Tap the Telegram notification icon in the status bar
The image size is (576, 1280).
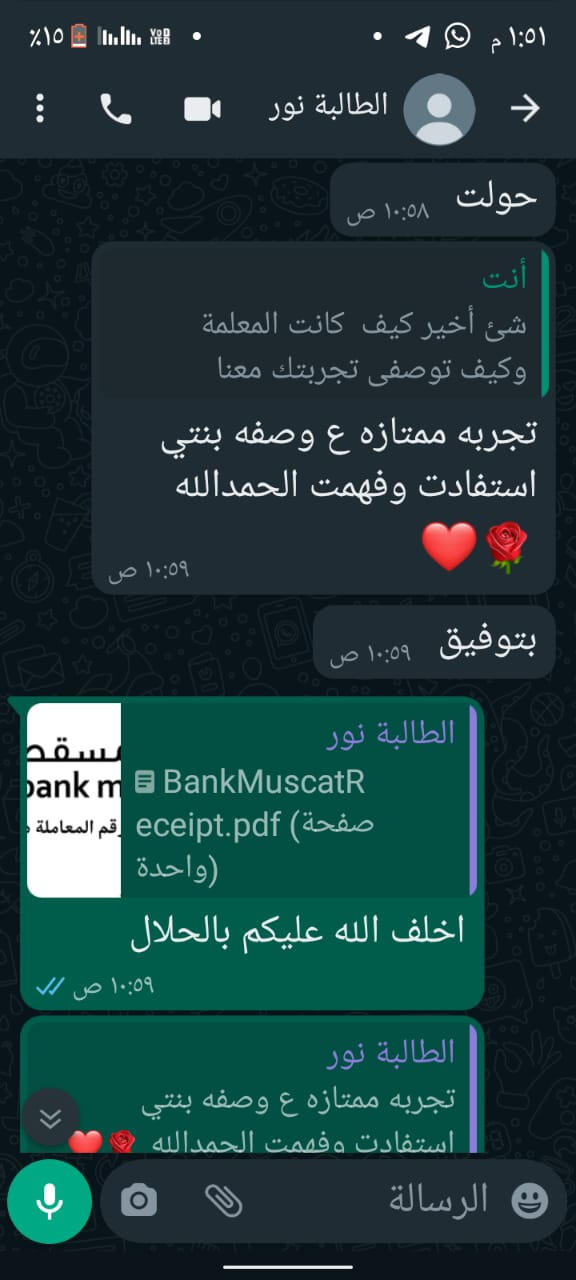coord(417,37)
